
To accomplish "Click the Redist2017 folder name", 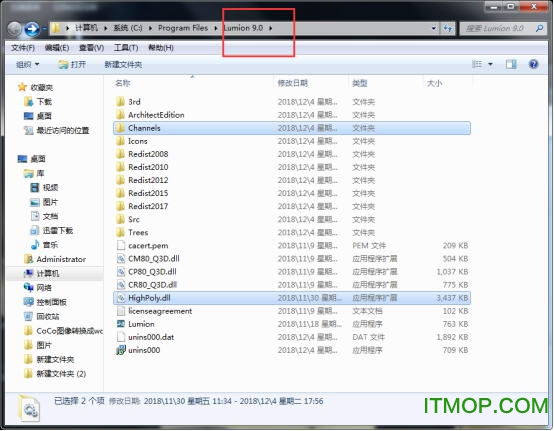I will [x=148, y=206].
